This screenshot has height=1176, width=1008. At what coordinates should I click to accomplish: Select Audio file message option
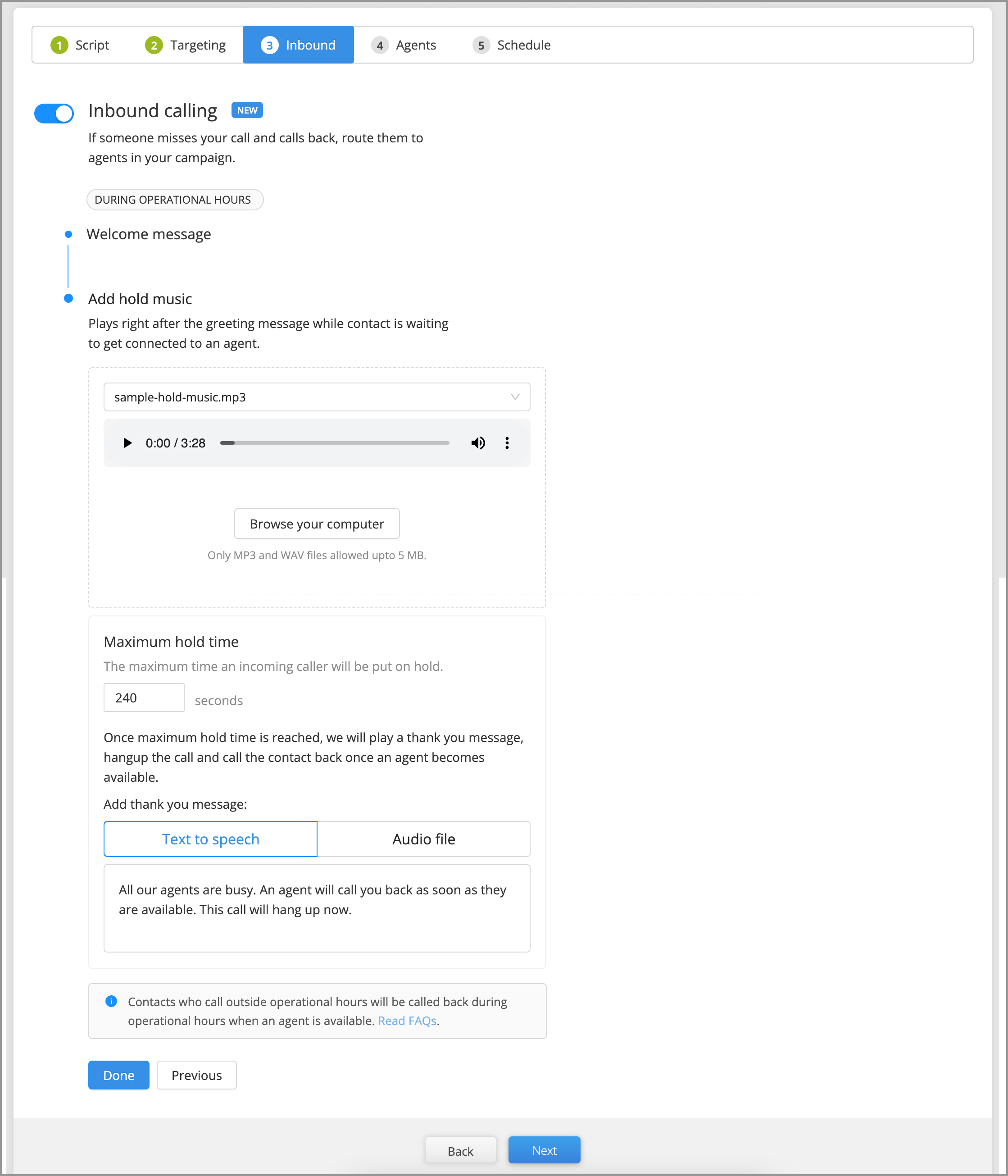[424, 839]
